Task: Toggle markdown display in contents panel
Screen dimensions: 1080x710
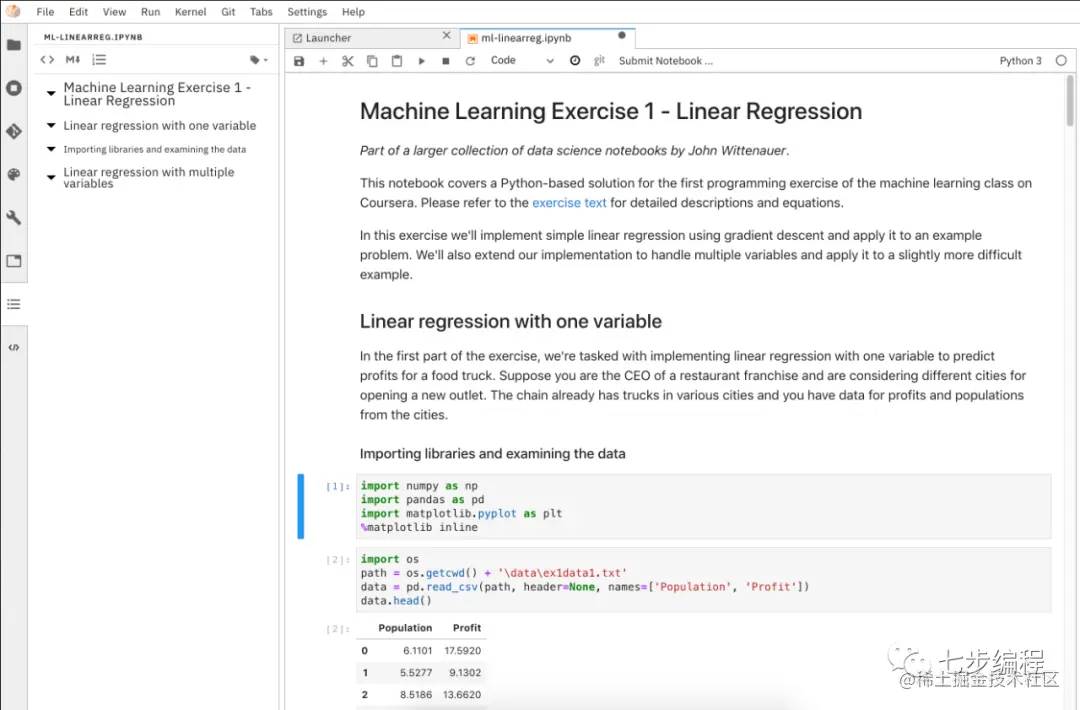Action: click(x=73, y=60)
